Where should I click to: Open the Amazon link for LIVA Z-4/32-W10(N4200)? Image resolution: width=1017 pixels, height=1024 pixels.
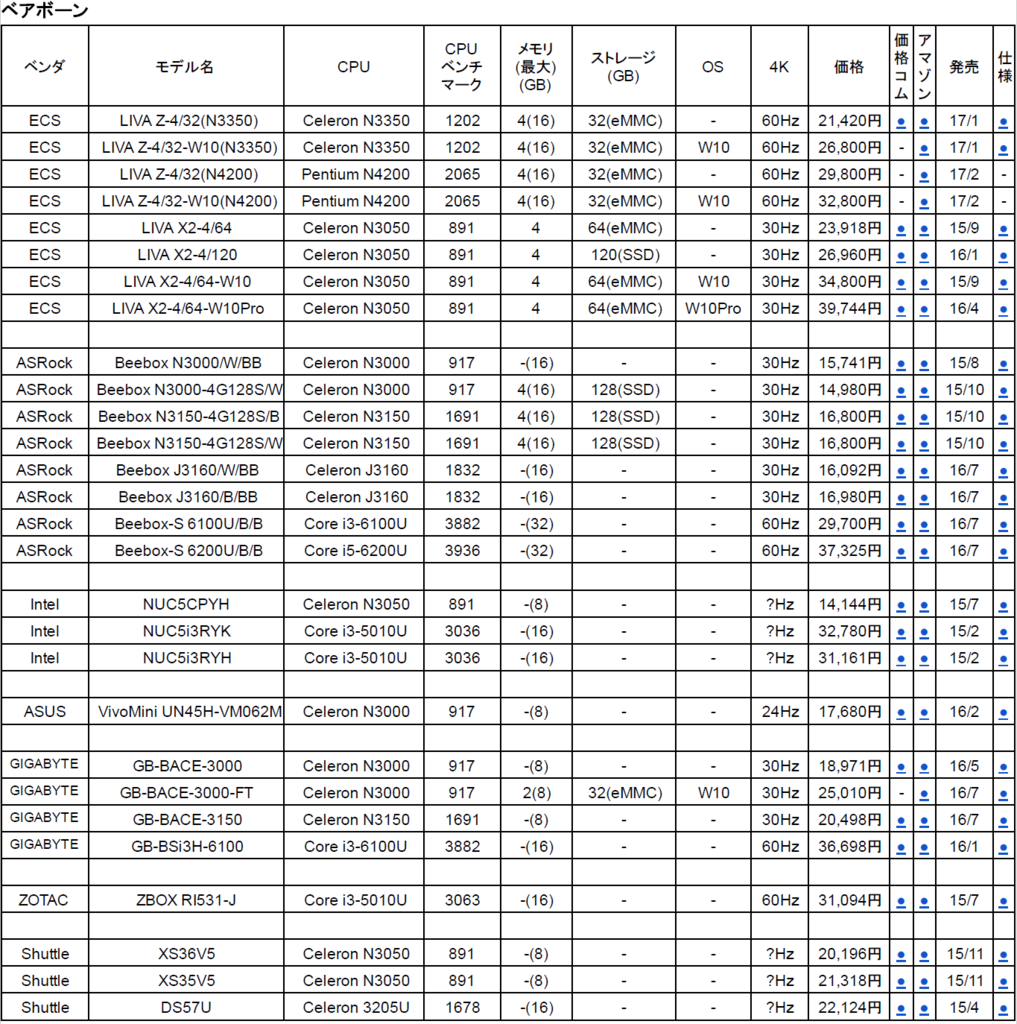(x=924, y=202)
